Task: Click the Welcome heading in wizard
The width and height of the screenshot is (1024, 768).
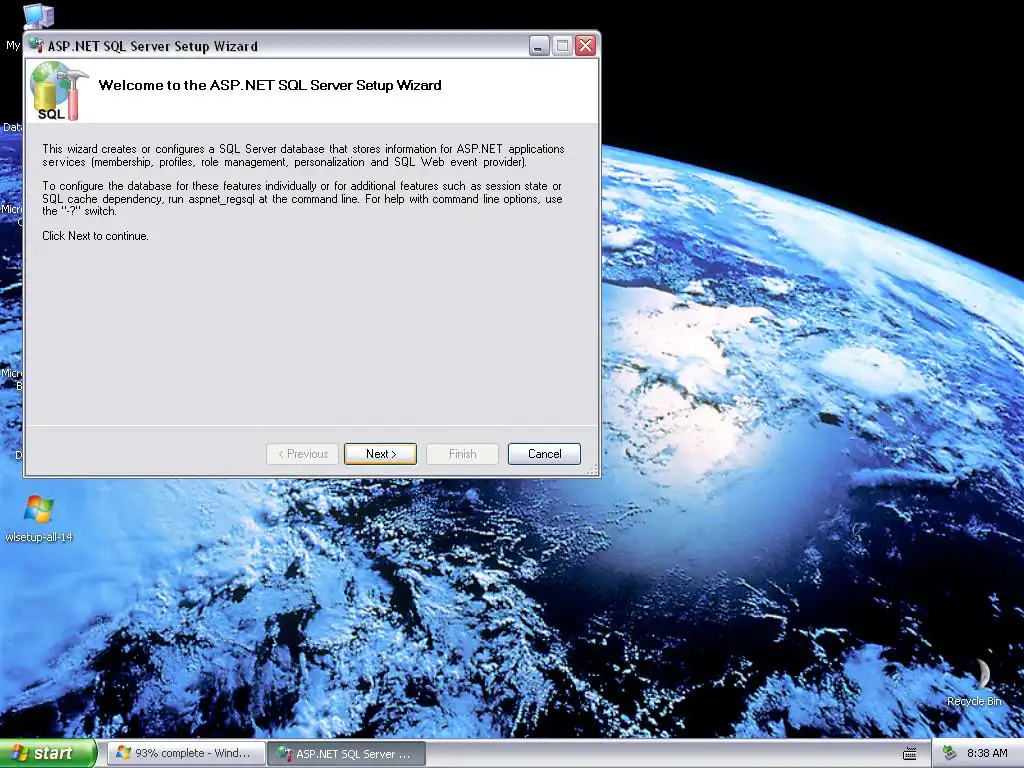Action: [x=270, y=85]
